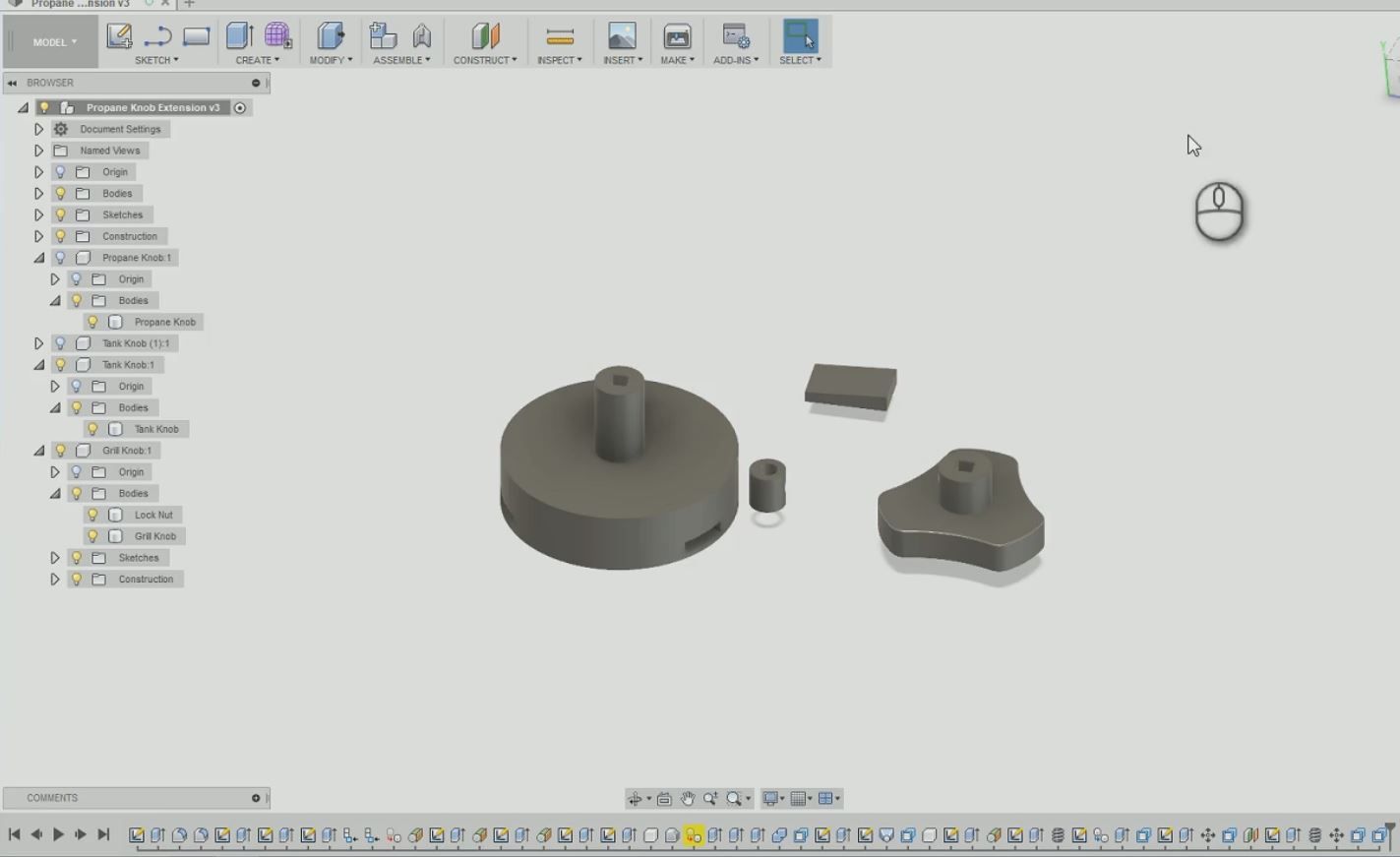Viewport: 1400px width, 857px height.
Task: Expand the Sketches folder in browser
Action: point(38,214)
